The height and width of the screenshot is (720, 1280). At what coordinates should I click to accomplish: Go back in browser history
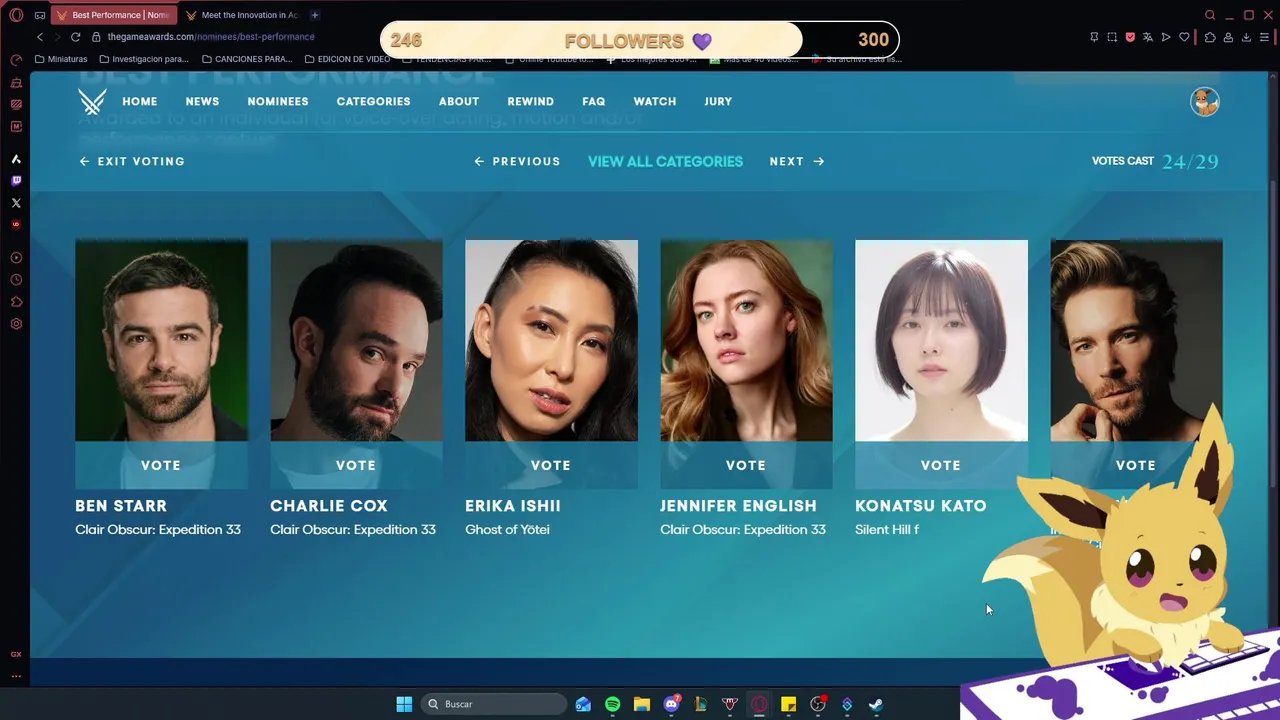[x=40, y=37]
